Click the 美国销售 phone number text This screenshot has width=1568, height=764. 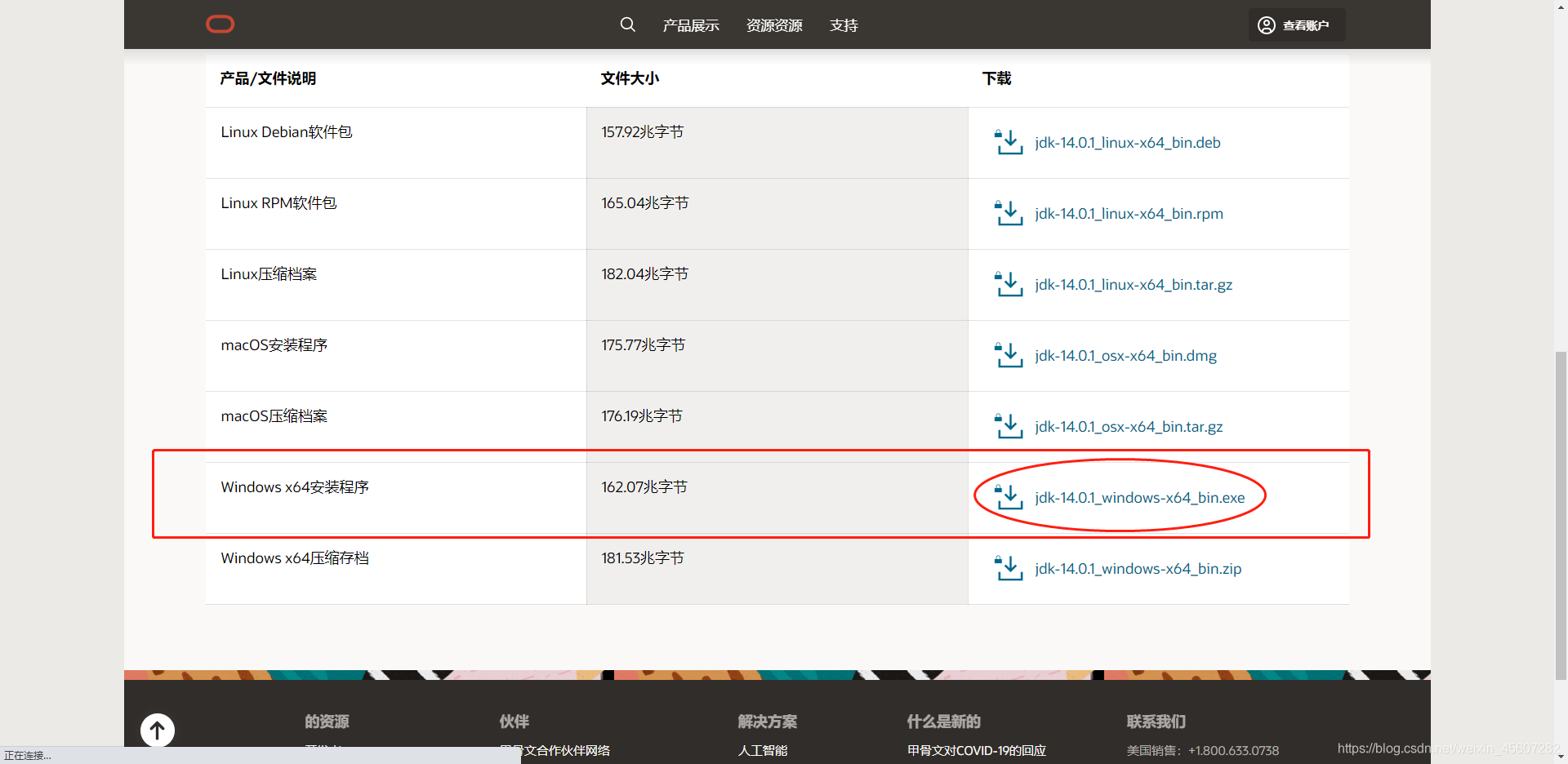(x=1203, y=750)
